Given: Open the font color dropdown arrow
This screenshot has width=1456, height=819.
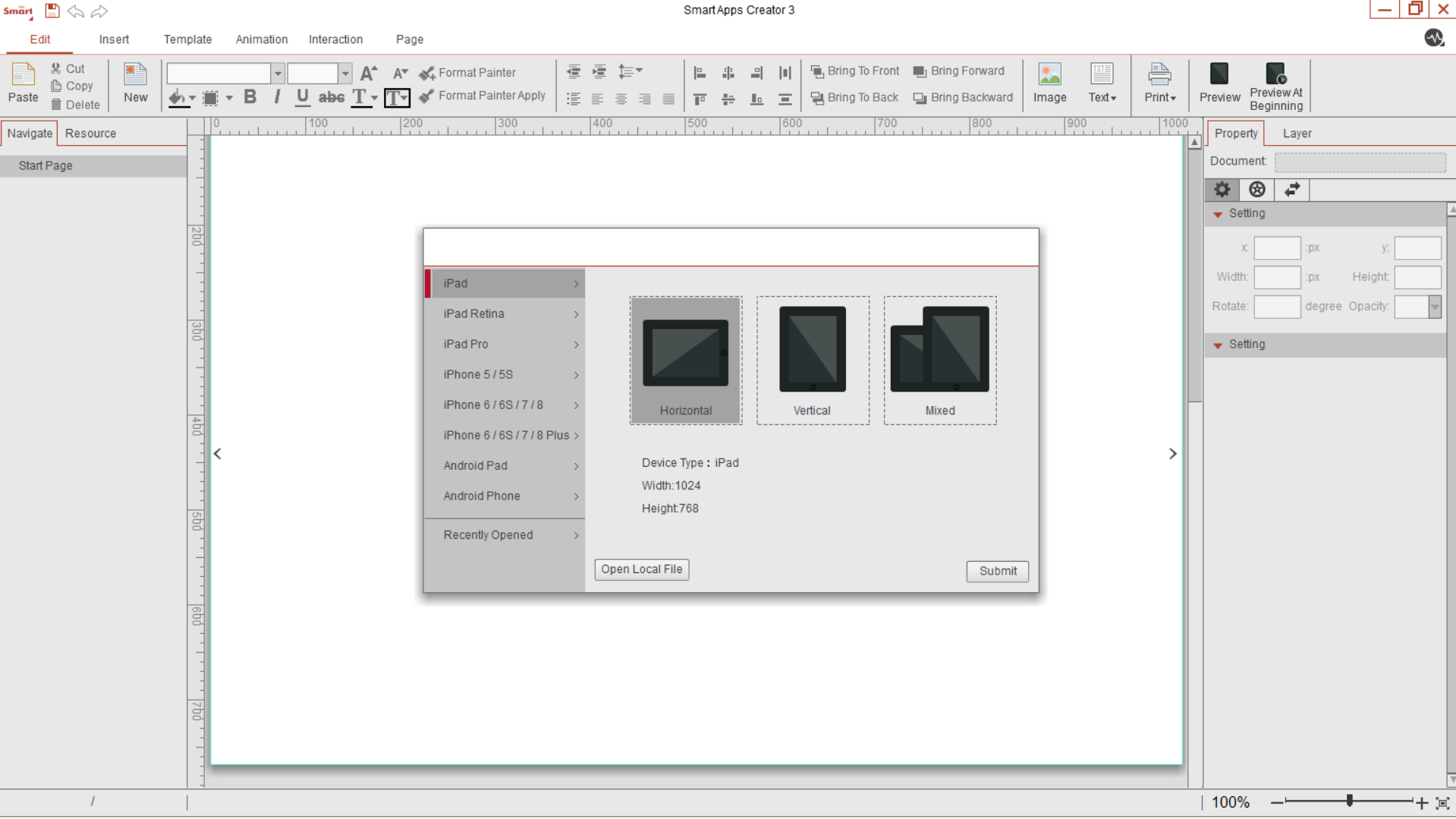Looking at the screenshot, I should pyautogui.click(x=374, y=98).
